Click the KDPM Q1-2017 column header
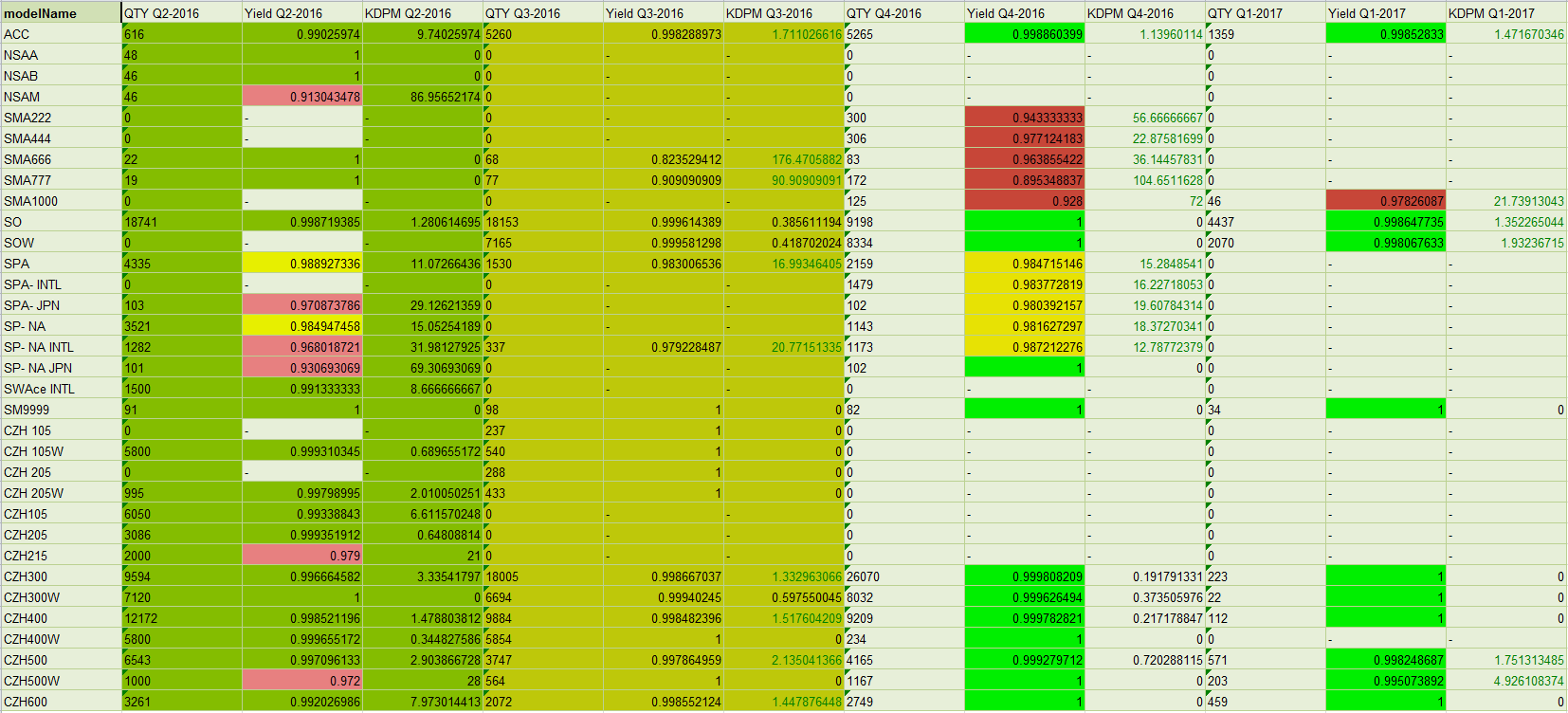This screenshot has height=713, width=1568. click(x=1506, y=13)
